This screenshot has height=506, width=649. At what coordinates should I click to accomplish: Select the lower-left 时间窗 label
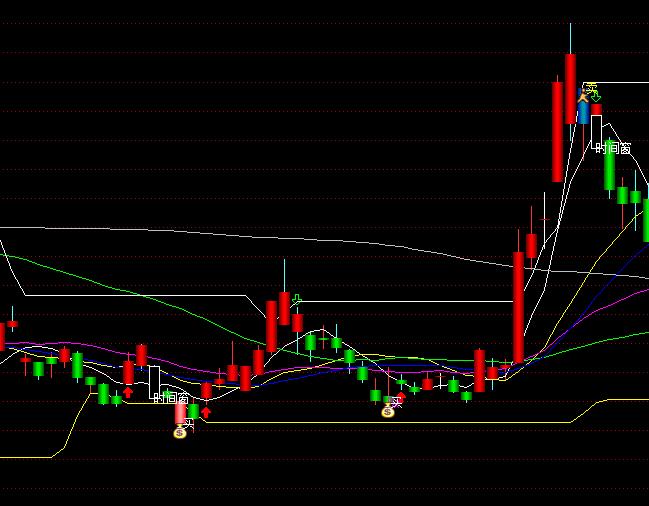(170, 398)
